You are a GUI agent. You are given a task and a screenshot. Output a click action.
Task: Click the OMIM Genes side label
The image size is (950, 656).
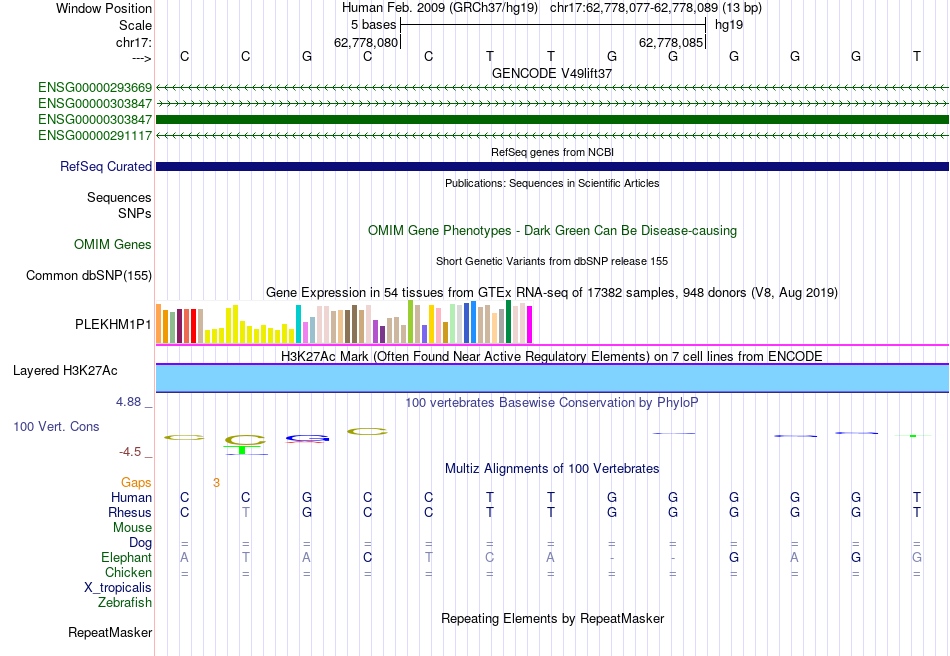coord(113,245)
